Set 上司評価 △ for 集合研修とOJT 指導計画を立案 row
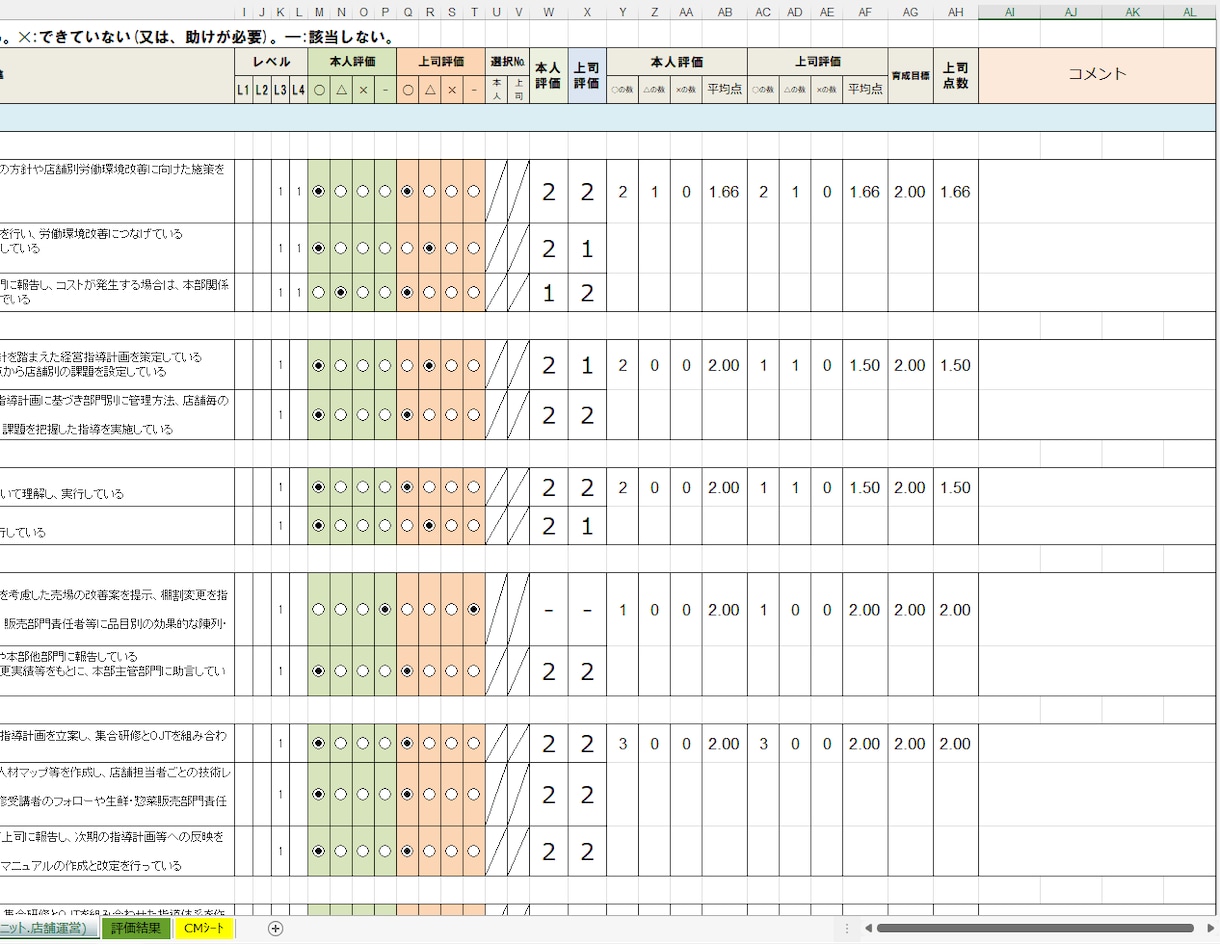1220x944 pixels. pyautogui.click(x=429, y=744)
